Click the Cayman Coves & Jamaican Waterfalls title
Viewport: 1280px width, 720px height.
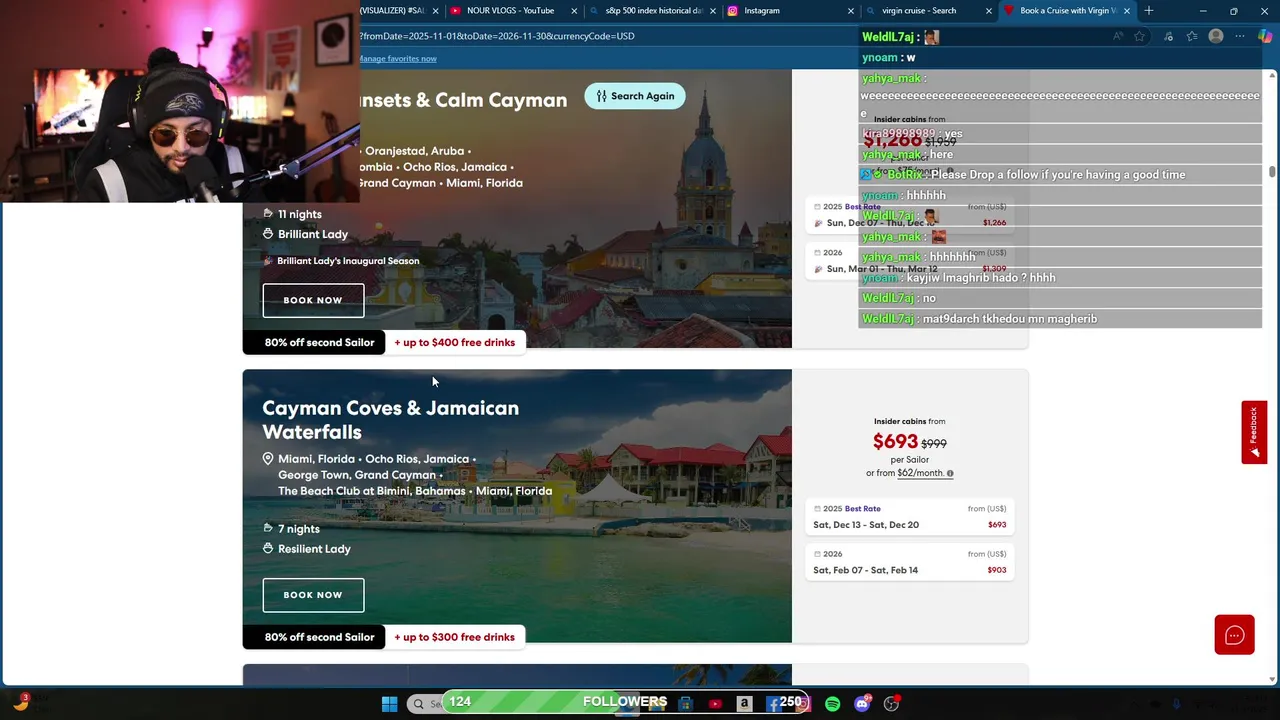pos(390,420)
